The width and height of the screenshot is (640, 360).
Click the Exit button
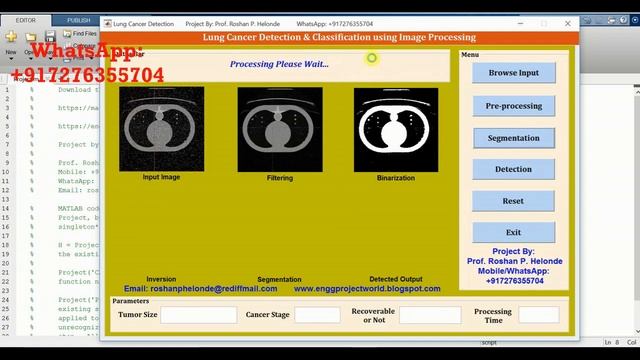tap(513, 232)
